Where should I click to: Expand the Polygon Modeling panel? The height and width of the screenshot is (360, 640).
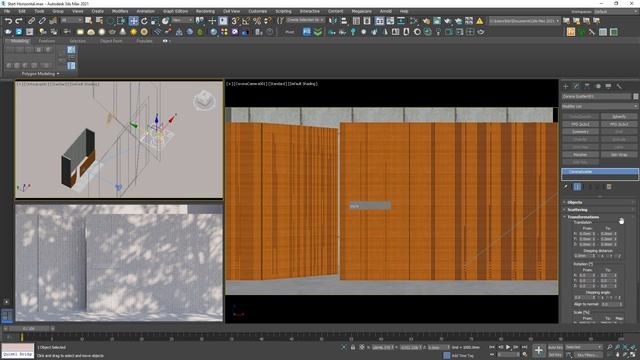pos(40,74)
